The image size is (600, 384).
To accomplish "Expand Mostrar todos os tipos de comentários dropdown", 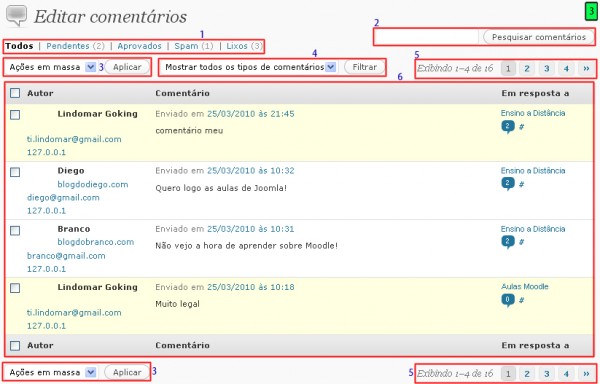I will tap(250, 67).
